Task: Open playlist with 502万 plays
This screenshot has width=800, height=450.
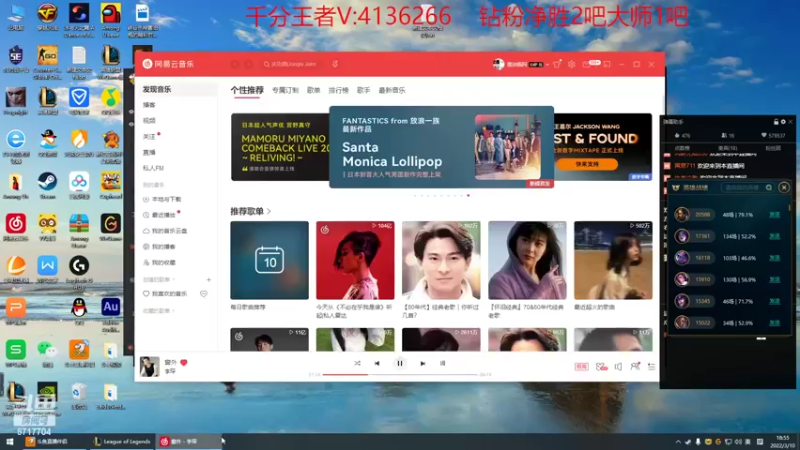Action: pyautogui.click(x=613, y=260)
